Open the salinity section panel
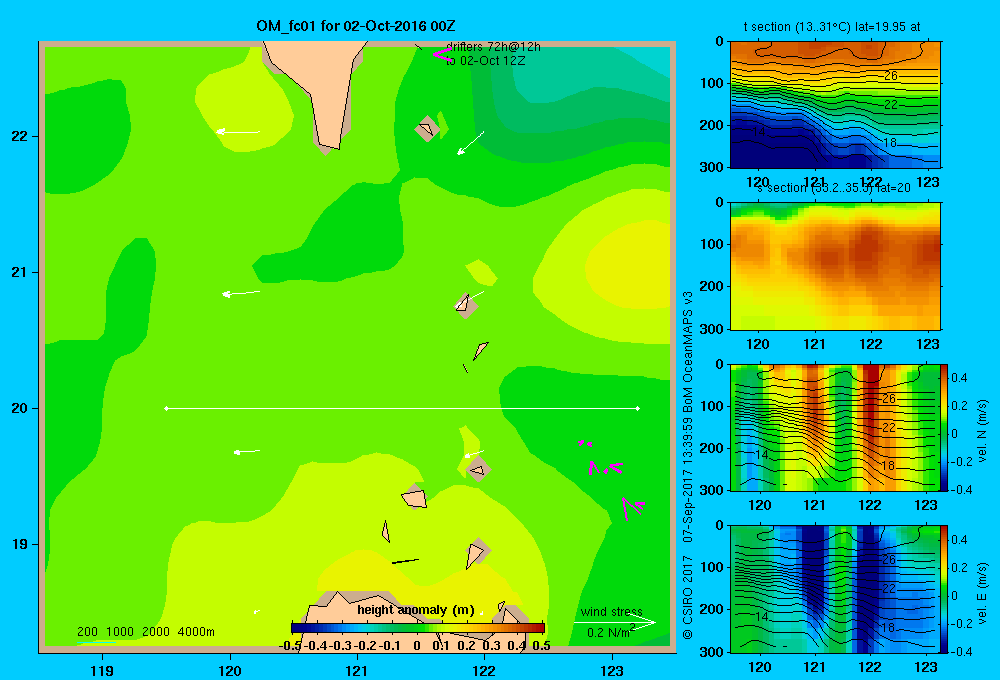The image size is (1000, 680). [835, 265]
